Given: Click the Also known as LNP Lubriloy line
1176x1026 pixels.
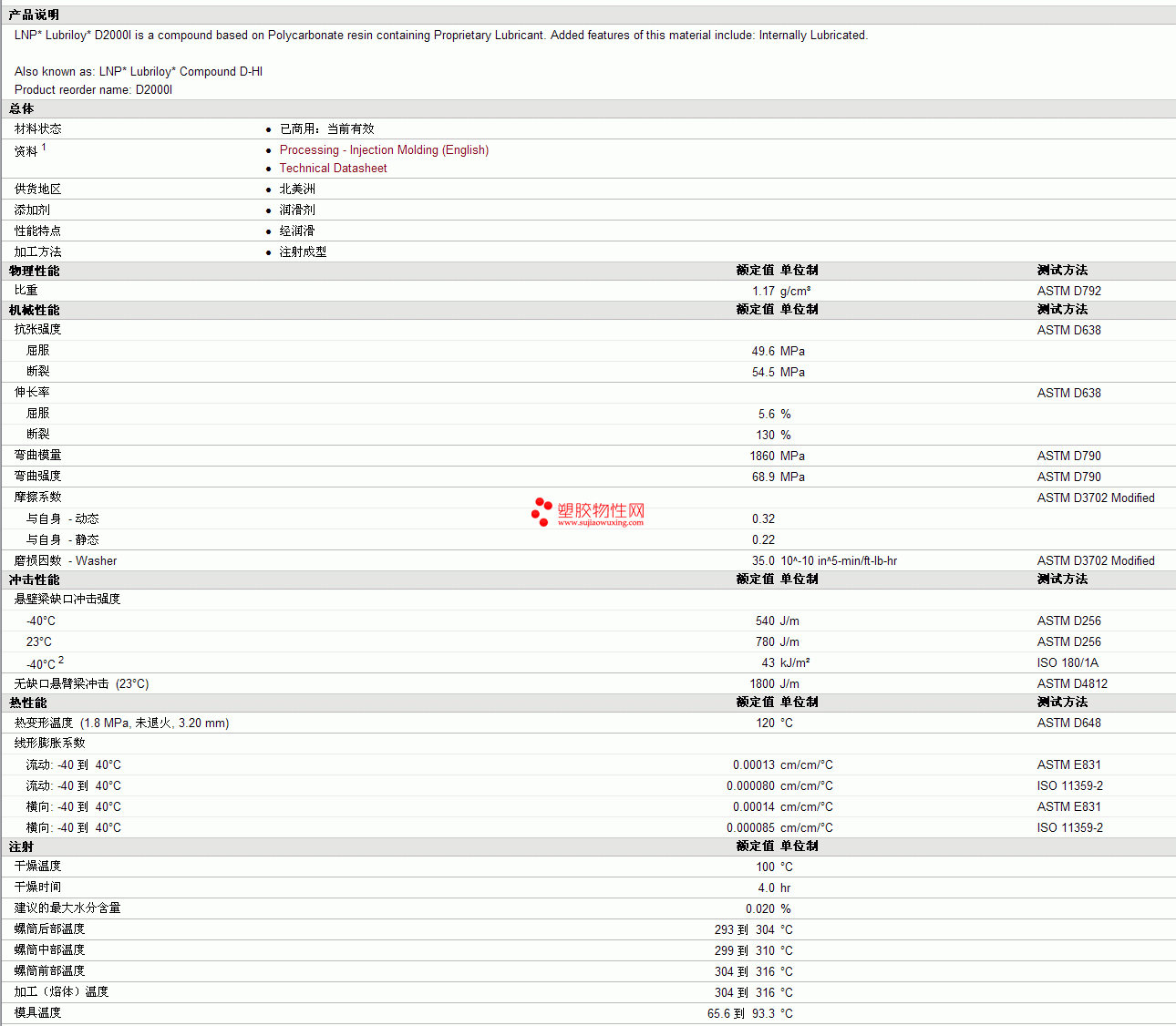Looking at the screenshot, I should [139, 72].
